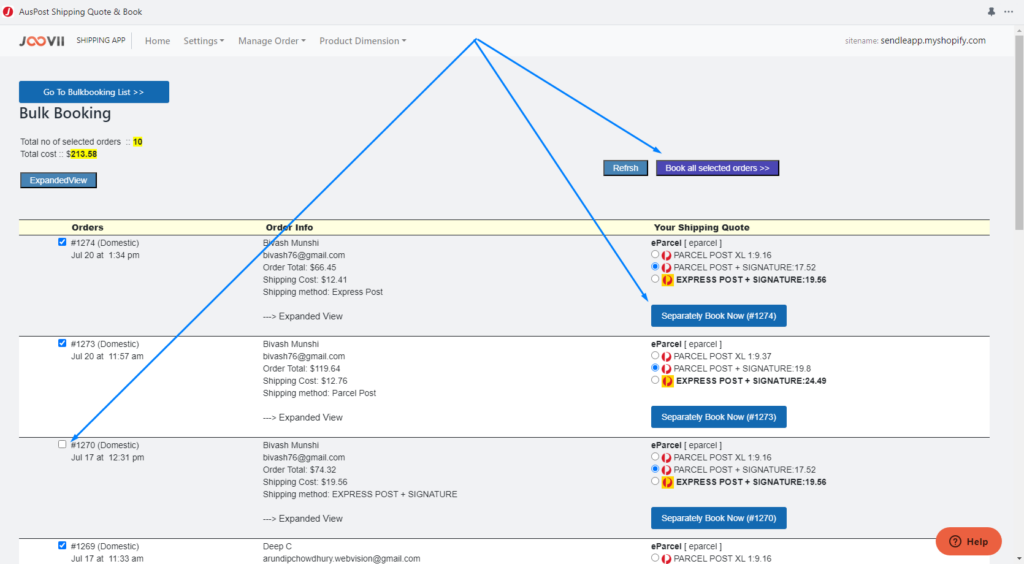The width and height of the screenshot is (1024, 564).
Task: Click Book all selected orders button
Action: click(717, 168)
